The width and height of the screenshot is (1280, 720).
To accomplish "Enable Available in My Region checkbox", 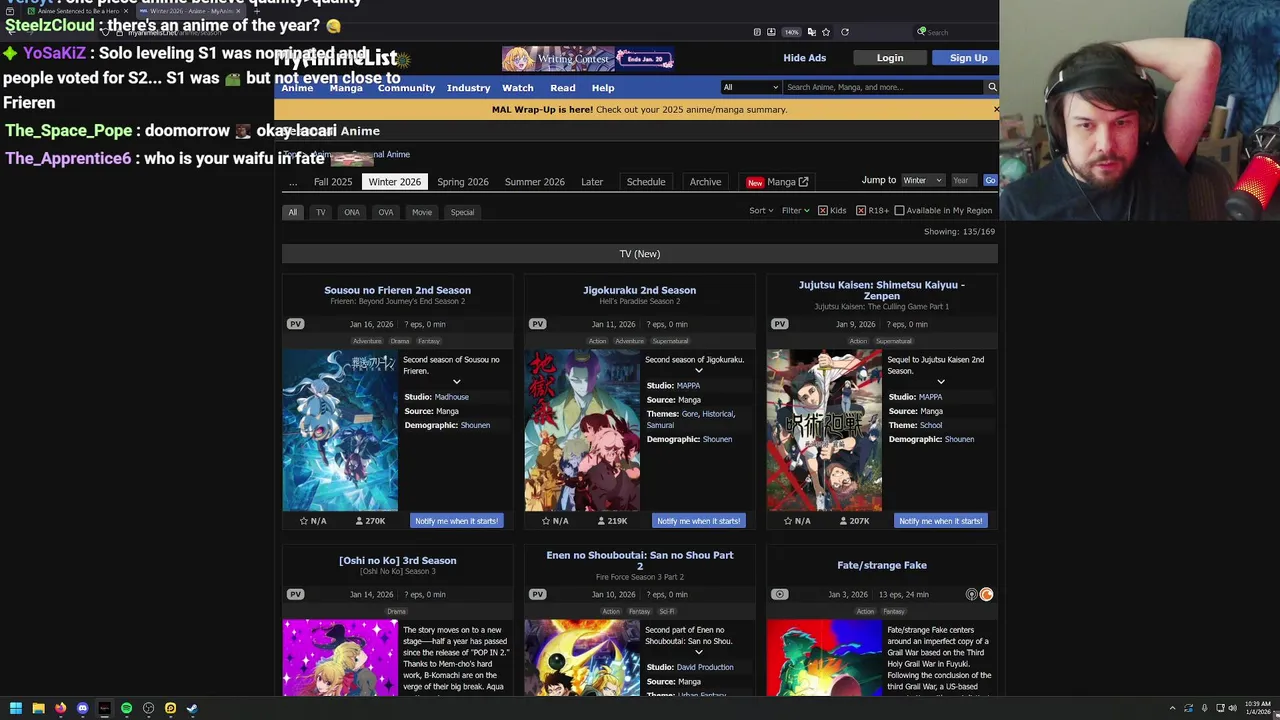I will tap(899, 210).
